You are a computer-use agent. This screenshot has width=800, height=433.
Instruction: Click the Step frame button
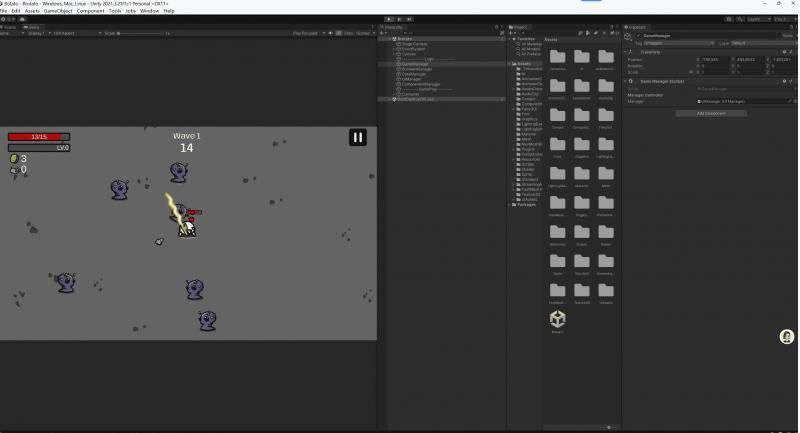(410, 18)
